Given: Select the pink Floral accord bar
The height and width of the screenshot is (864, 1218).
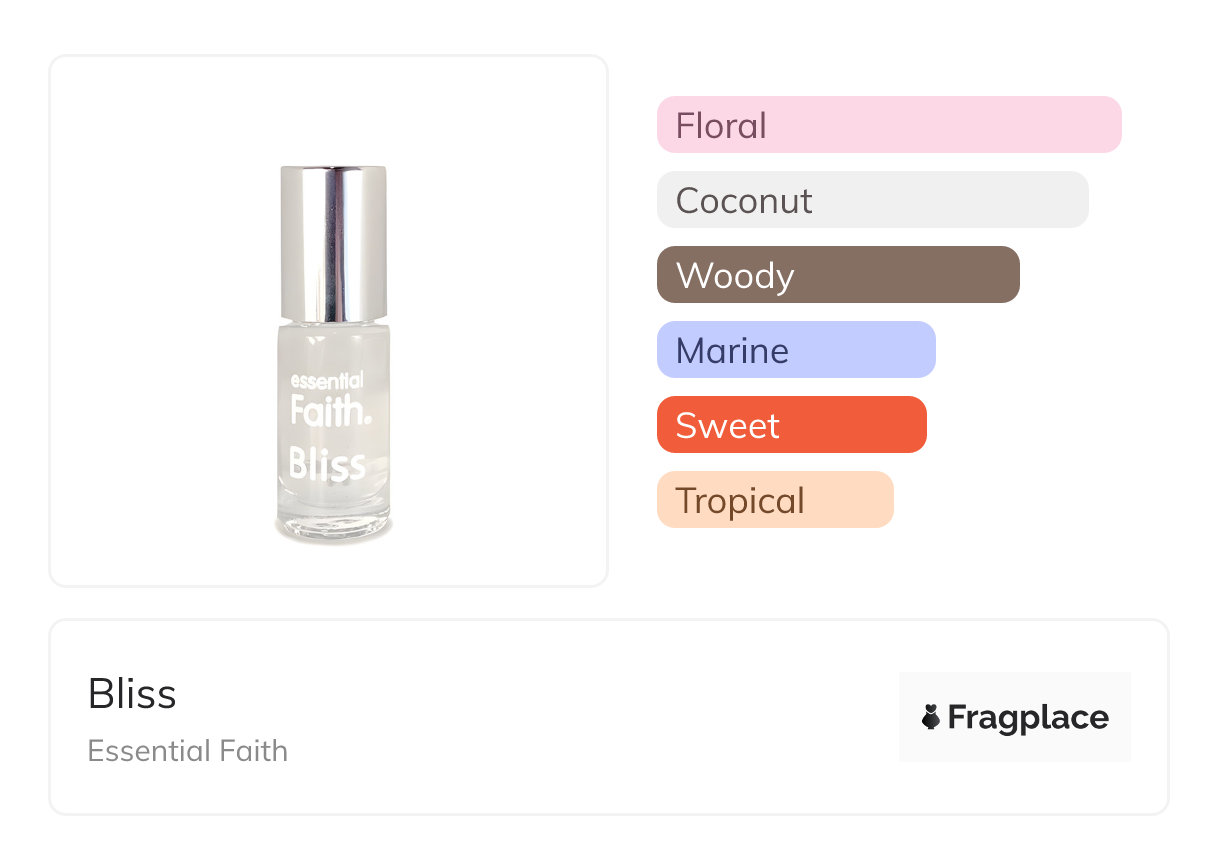Looking at the screenshot, I should pyautogui.click(x=888, y=125).
